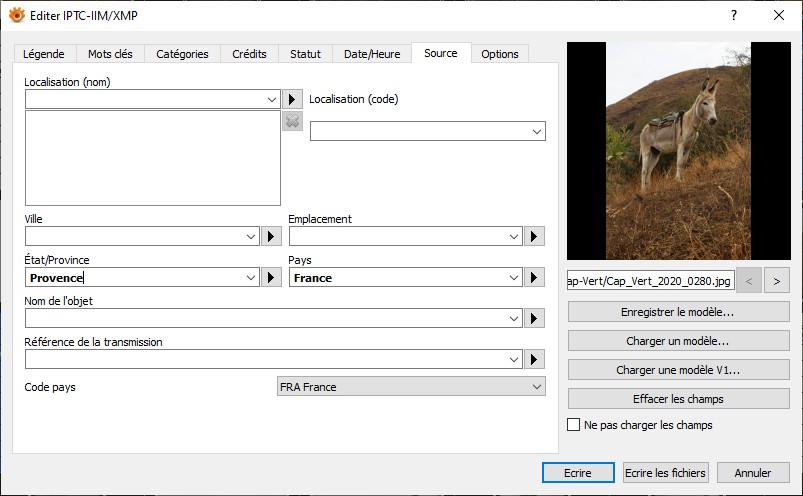803x496 pixels.
Task: Click arrow button next to Localisation (nom)
Action: [x=292, y=99]
